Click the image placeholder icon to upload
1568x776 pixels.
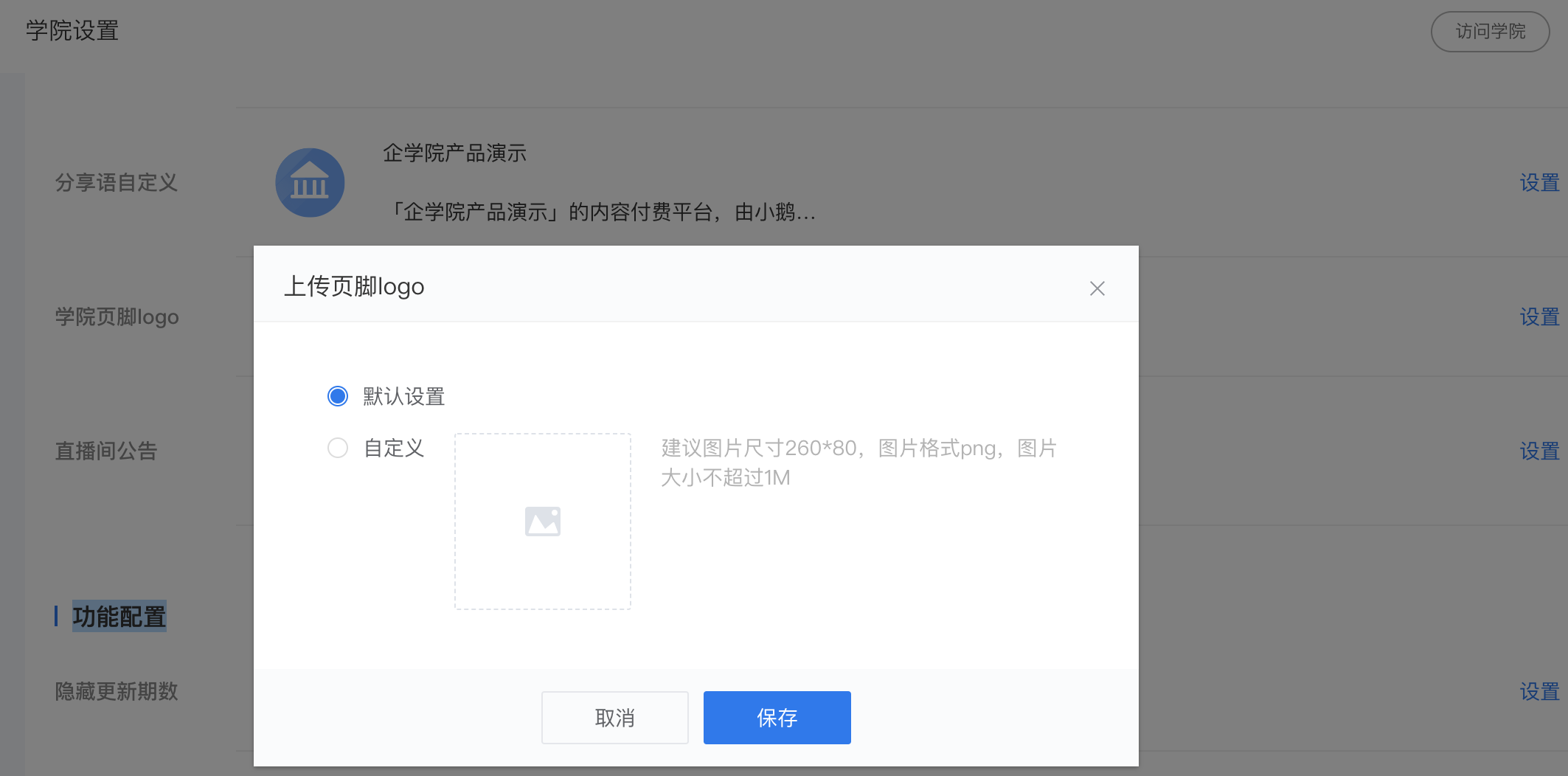[543, 522]
